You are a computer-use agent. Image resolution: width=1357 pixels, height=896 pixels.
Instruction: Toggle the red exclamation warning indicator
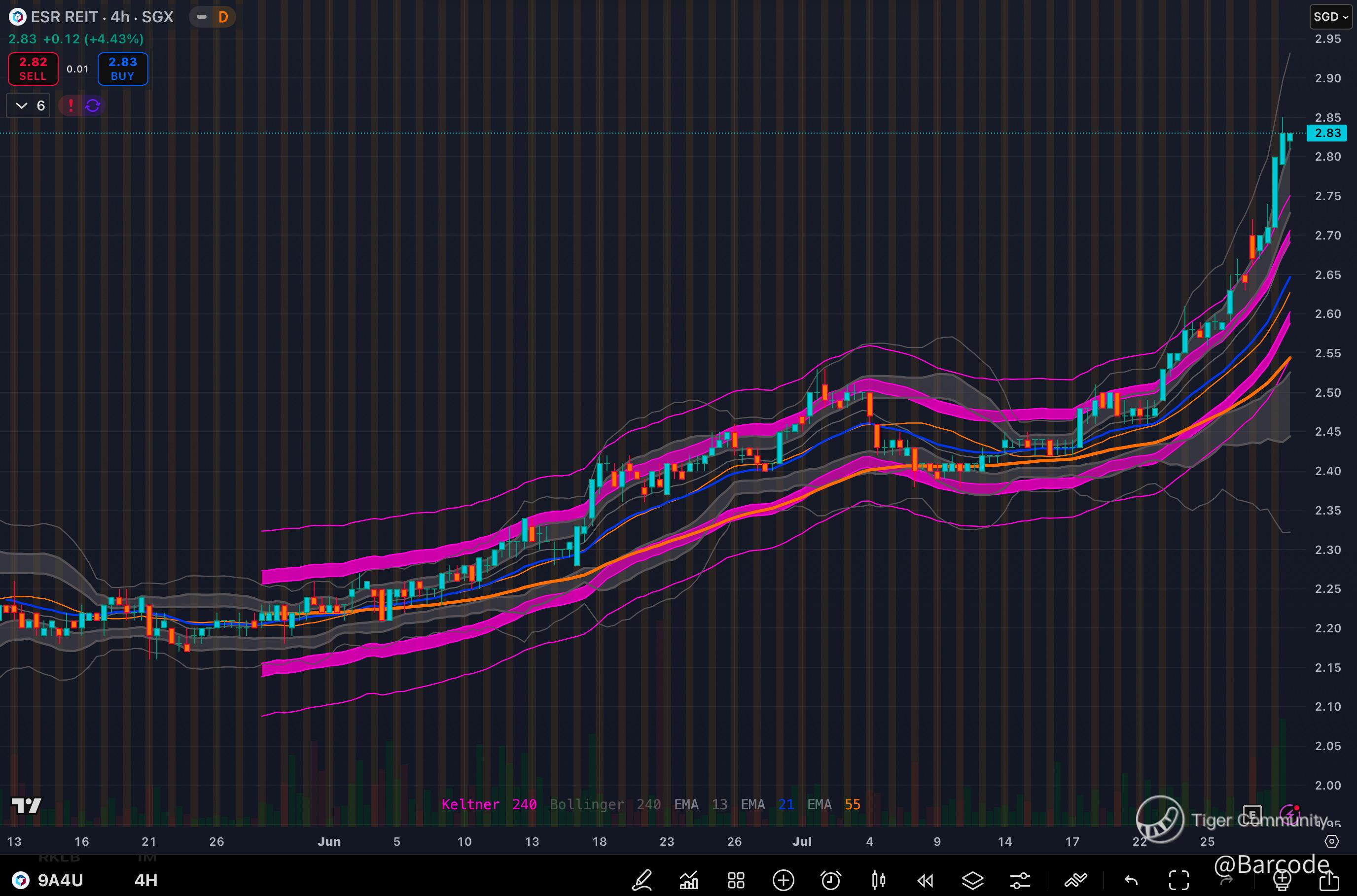pos(71,105)
